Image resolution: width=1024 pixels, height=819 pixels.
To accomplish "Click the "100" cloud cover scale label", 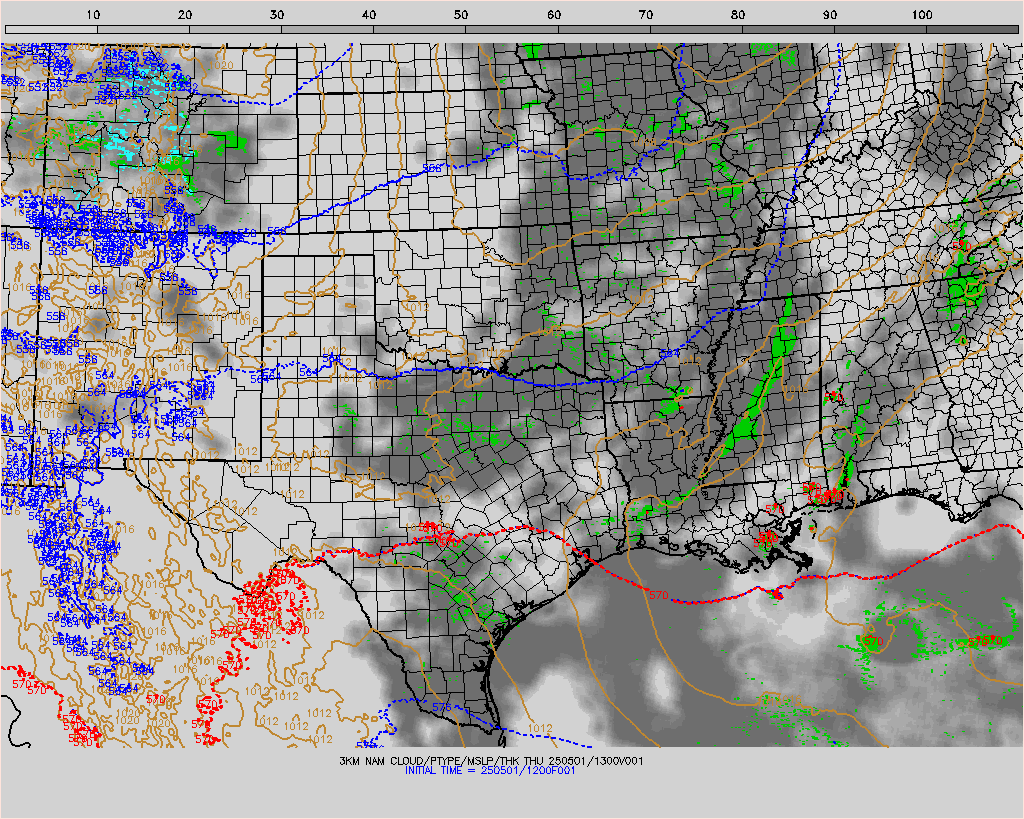I will 922,14.
